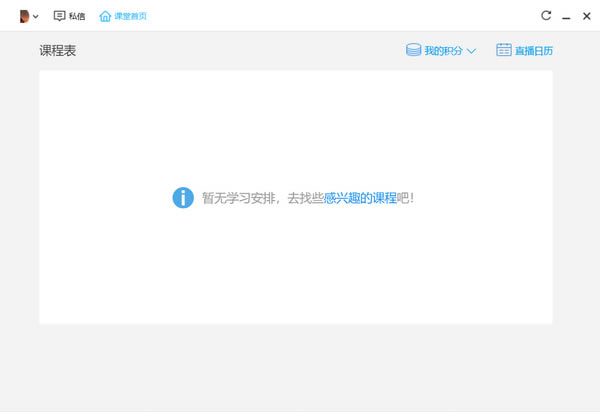Screen dimensions: 600x412
Task: Click the 我的积分 coin stack icon
Action: point(413,50)
